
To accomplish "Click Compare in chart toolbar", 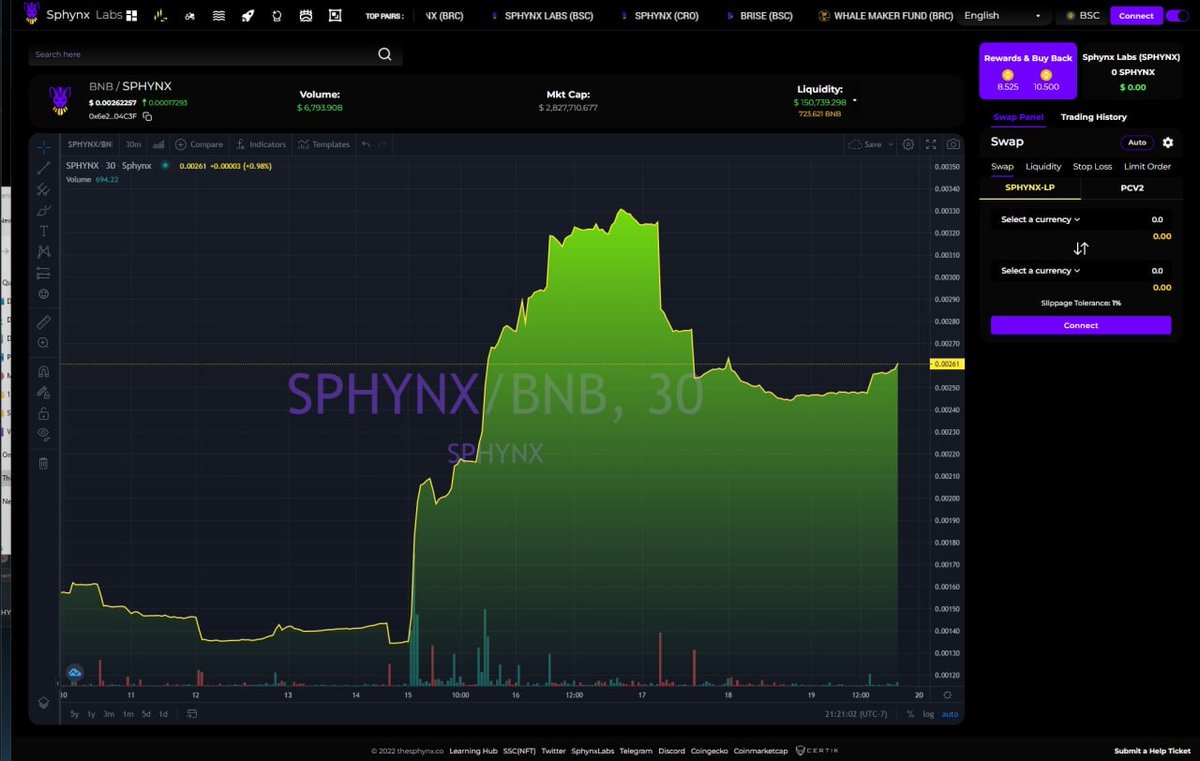I will tap(199, 144).
